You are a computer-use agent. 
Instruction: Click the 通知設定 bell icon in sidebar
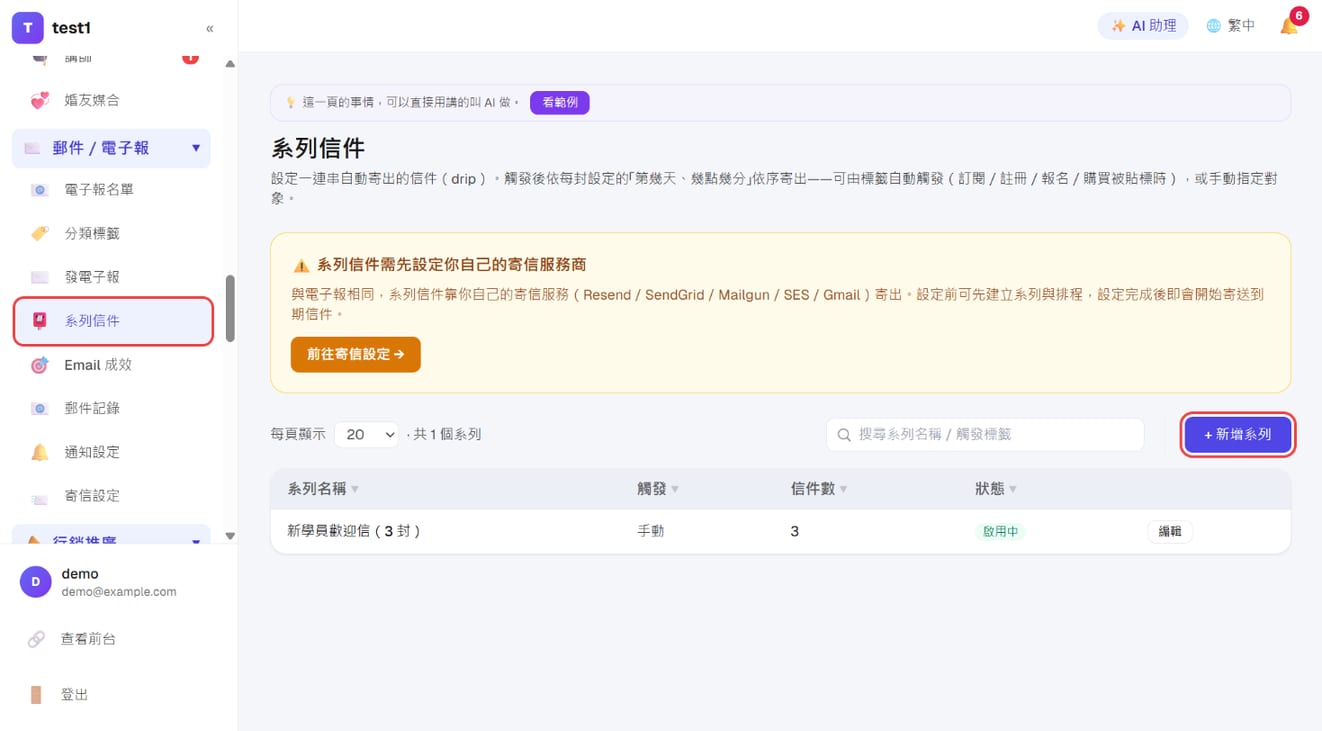40,452
